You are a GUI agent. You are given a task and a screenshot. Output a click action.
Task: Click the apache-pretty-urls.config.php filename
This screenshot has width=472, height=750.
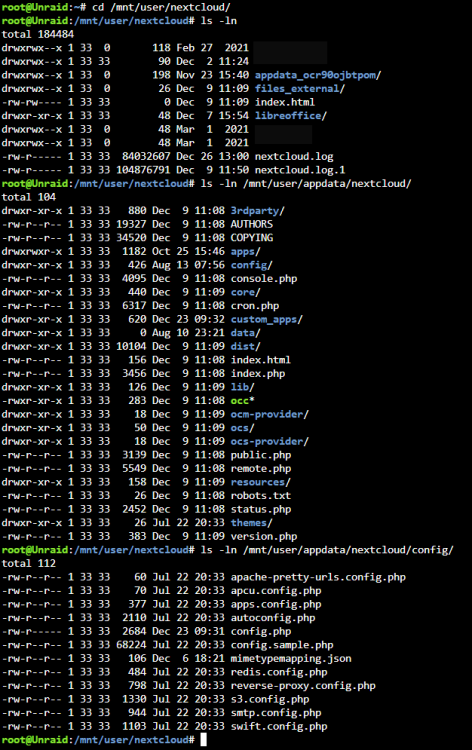[x=318, y=577]
